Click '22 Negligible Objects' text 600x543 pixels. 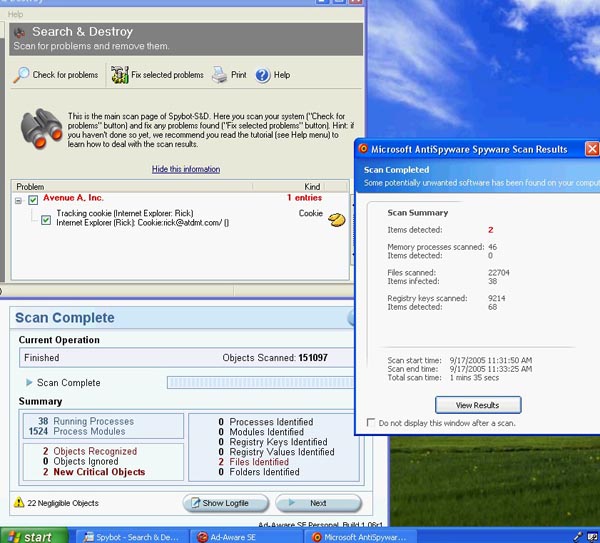click(63, 503)
